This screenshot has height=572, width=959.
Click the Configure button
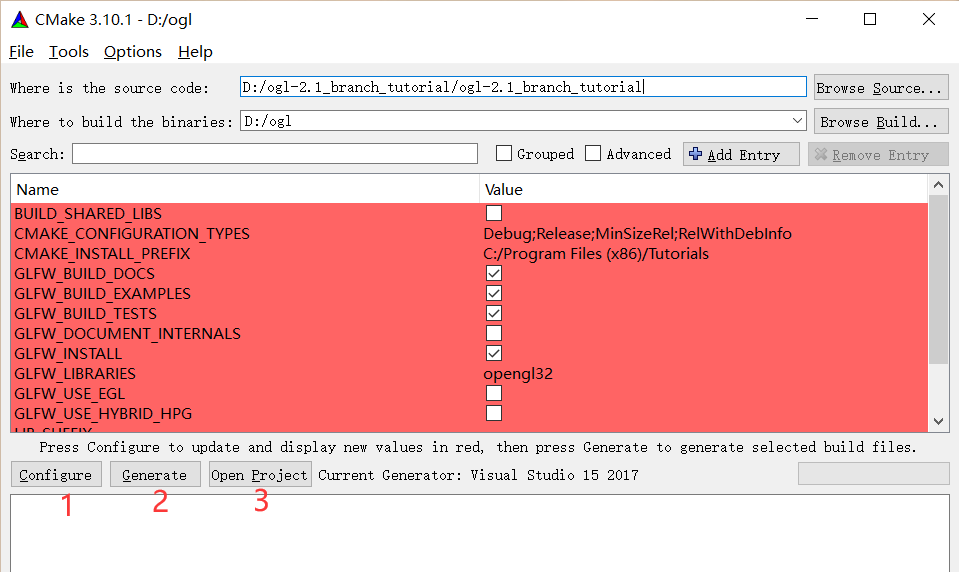[56, 475]
